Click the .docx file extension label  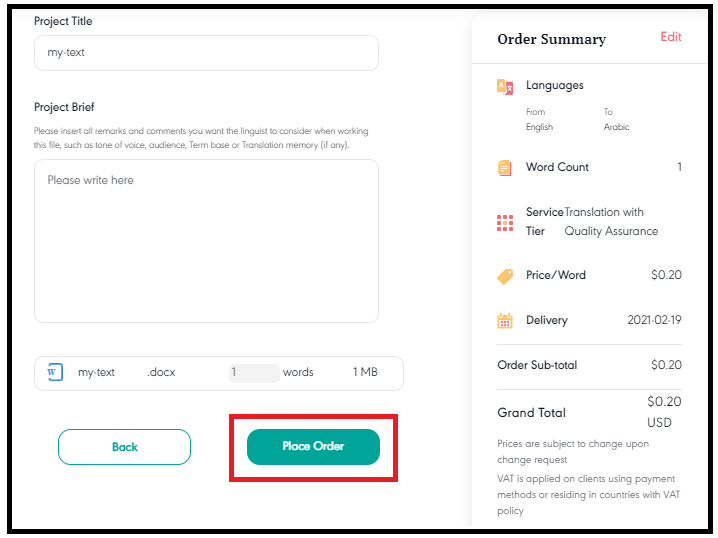click(161, 372)
